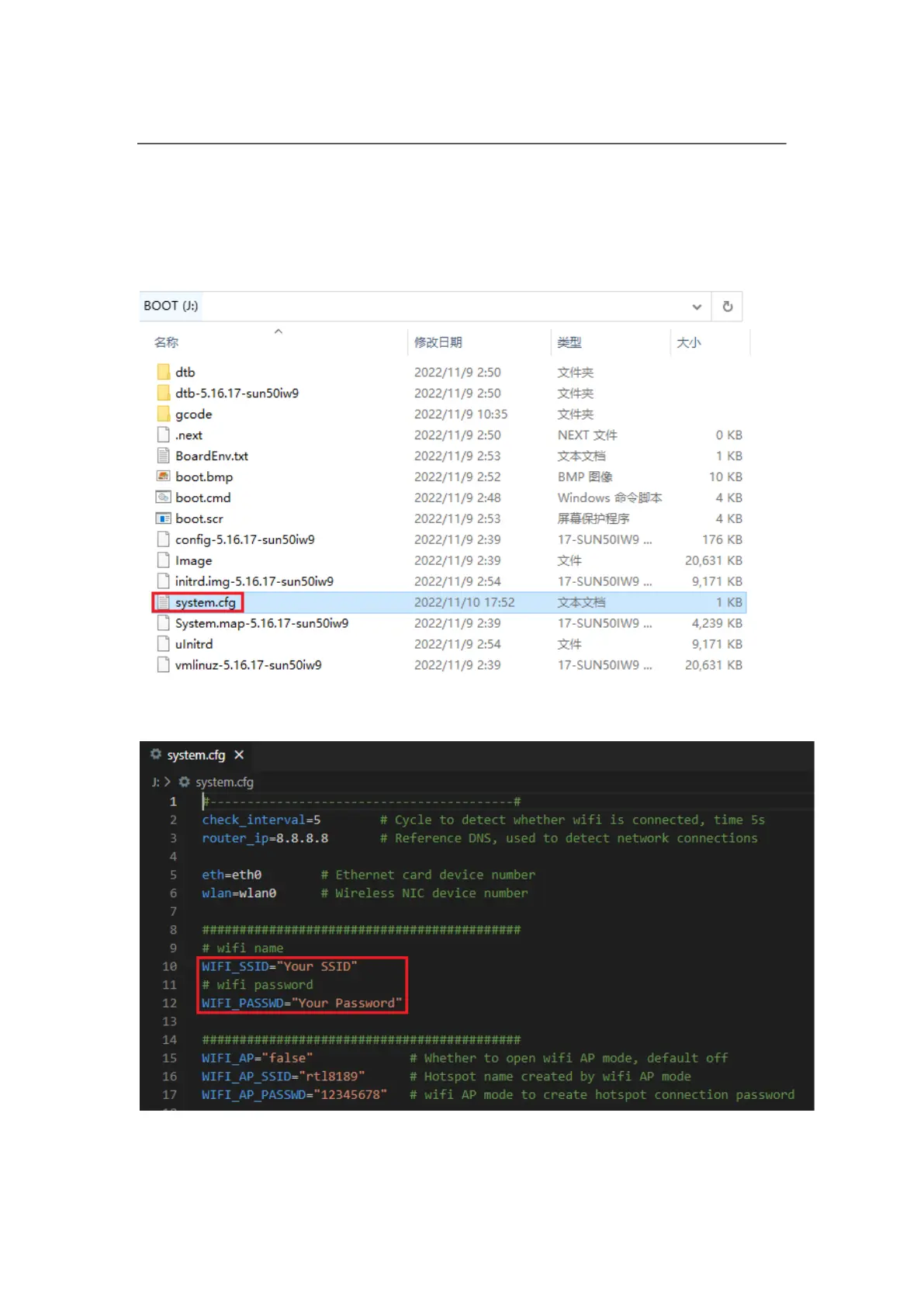Click the WIFI_PASSWD="Your Password" line
This screenshot has height=1307, width=924.
click(x=302, y=1004)
